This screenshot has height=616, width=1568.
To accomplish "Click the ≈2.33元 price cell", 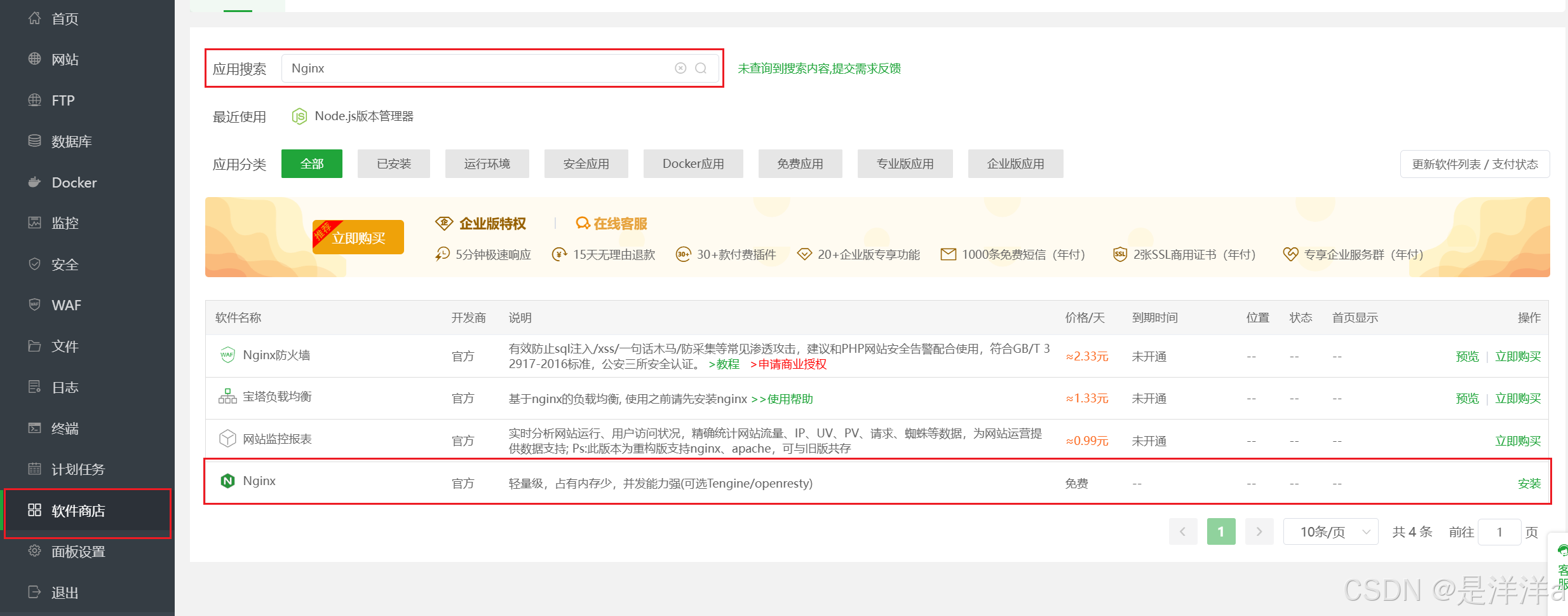I will [1087, 356].
